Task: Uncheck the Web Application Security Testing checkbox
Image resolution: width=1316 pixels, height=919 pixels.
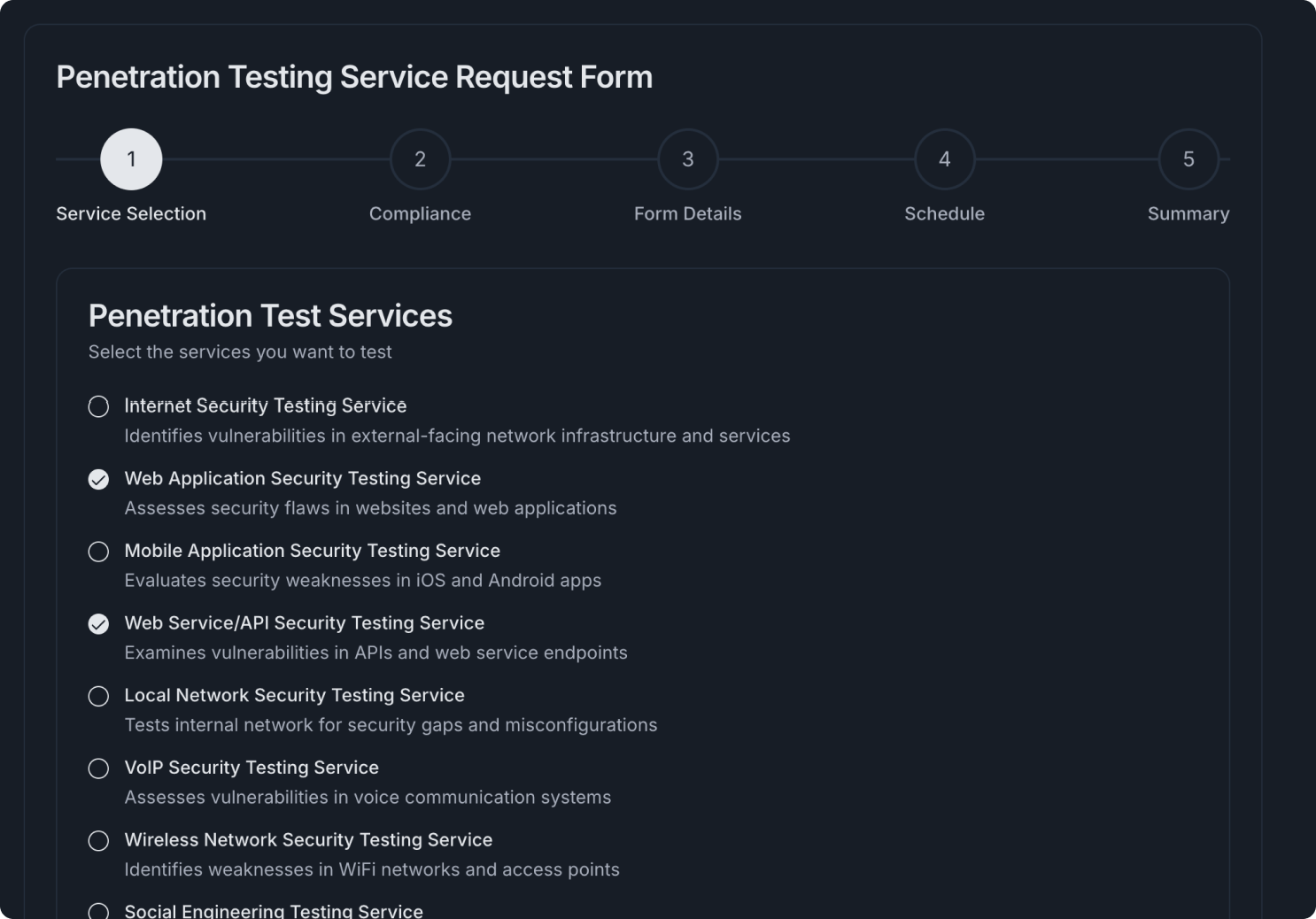Action: click(98, 479)
